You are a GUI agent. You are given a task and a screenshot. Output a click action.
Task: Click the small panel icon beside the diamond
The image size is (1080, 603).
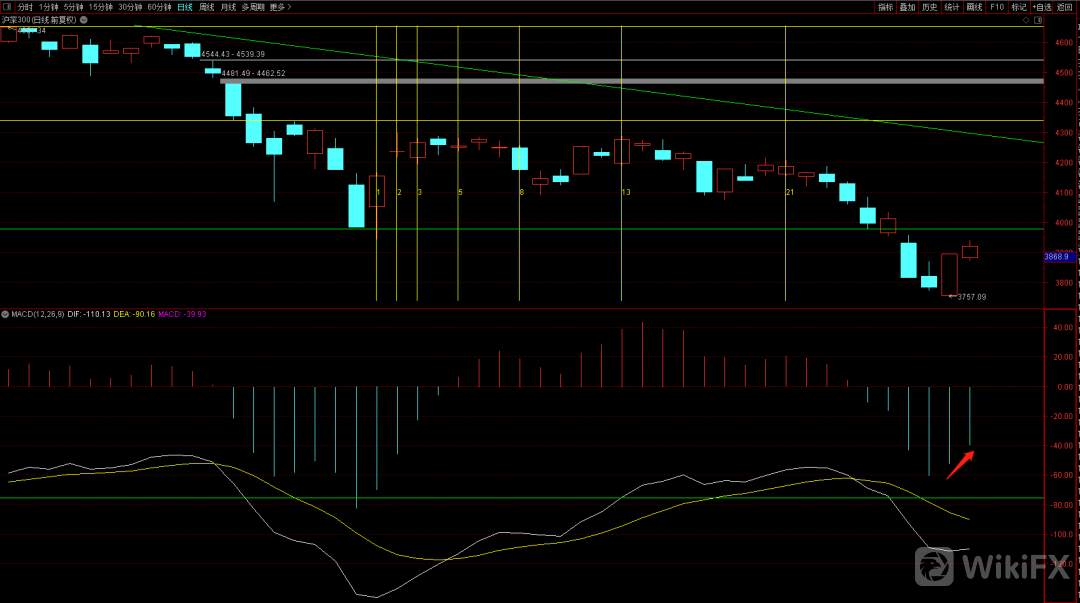[1040, 19]
